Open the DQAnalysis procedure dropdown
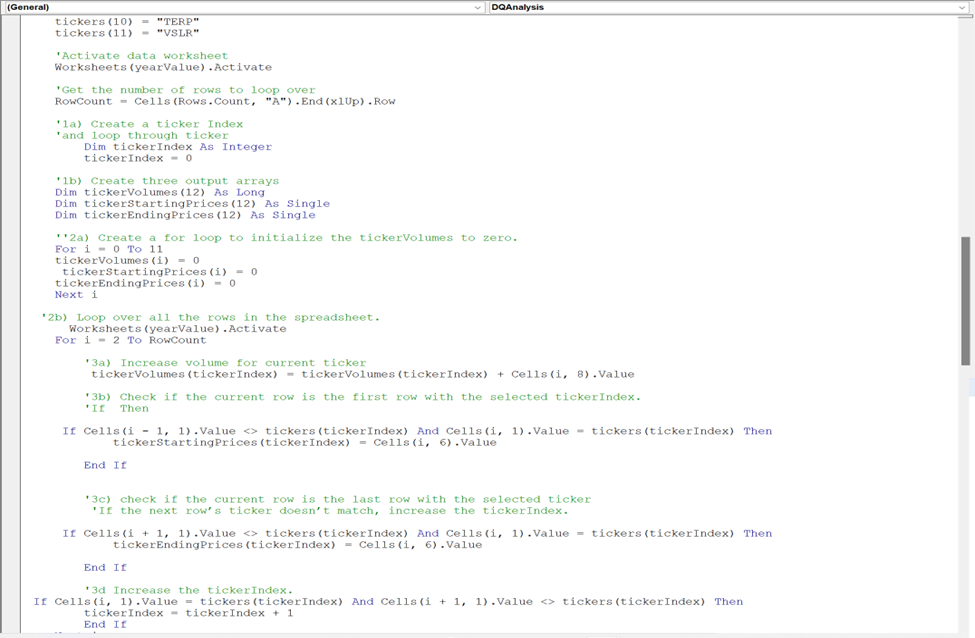Image resolution: width=975 pixels, height=638 pixels. [700, 7]
